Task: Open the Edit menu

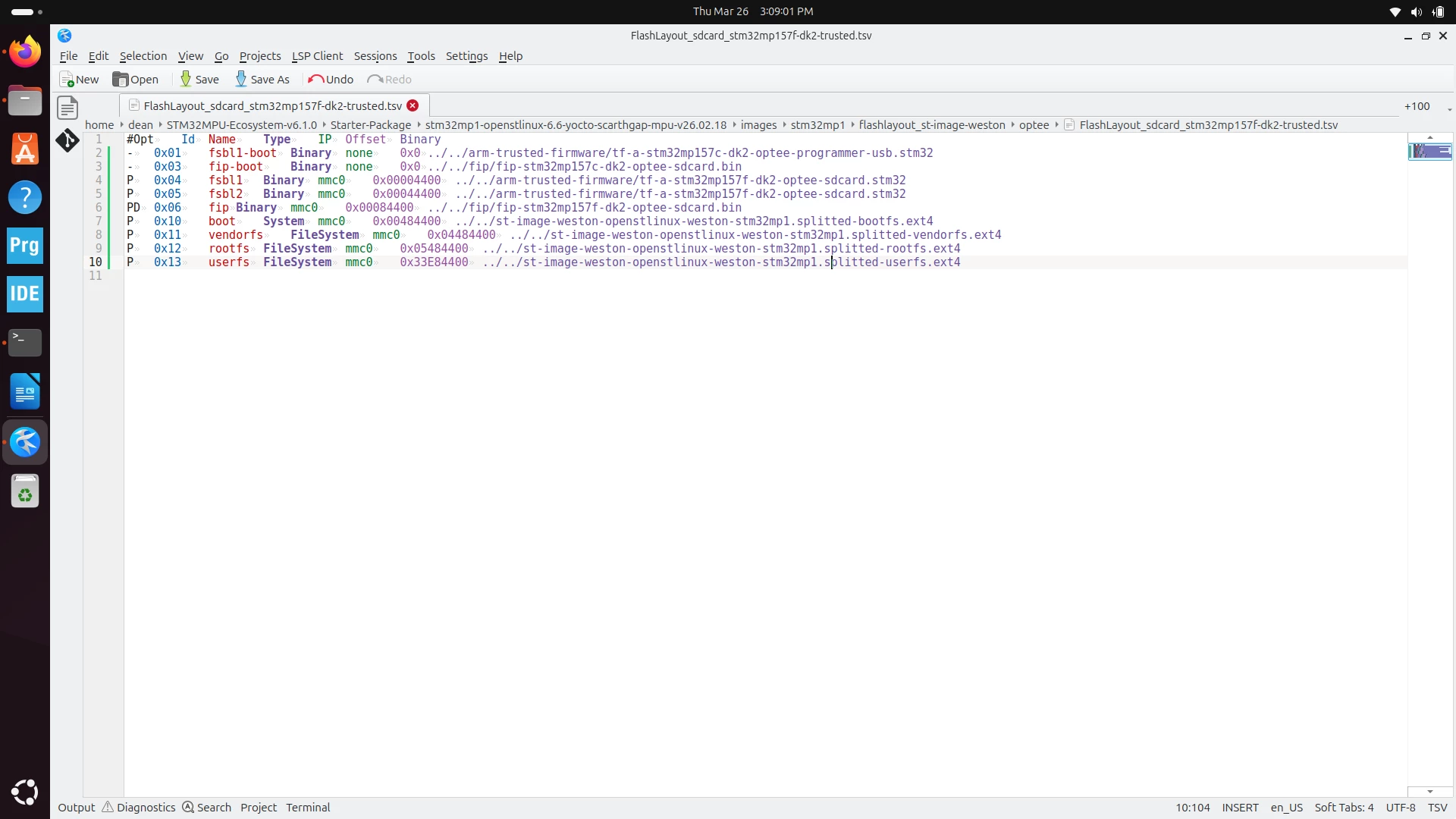Action: pos(99,56)
